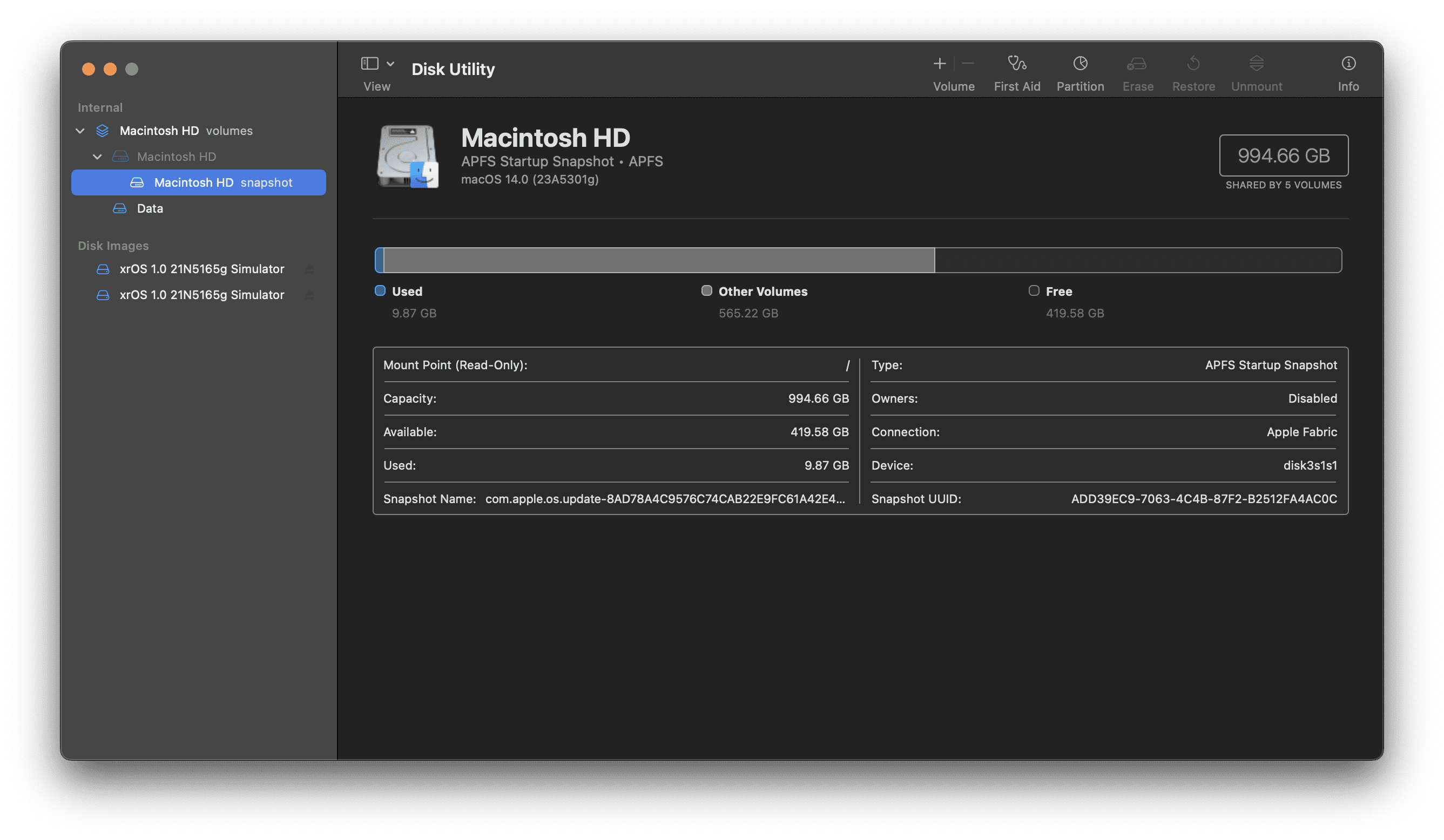Click the APFS Startup Snapshot type value

(x=1271, y=365)
